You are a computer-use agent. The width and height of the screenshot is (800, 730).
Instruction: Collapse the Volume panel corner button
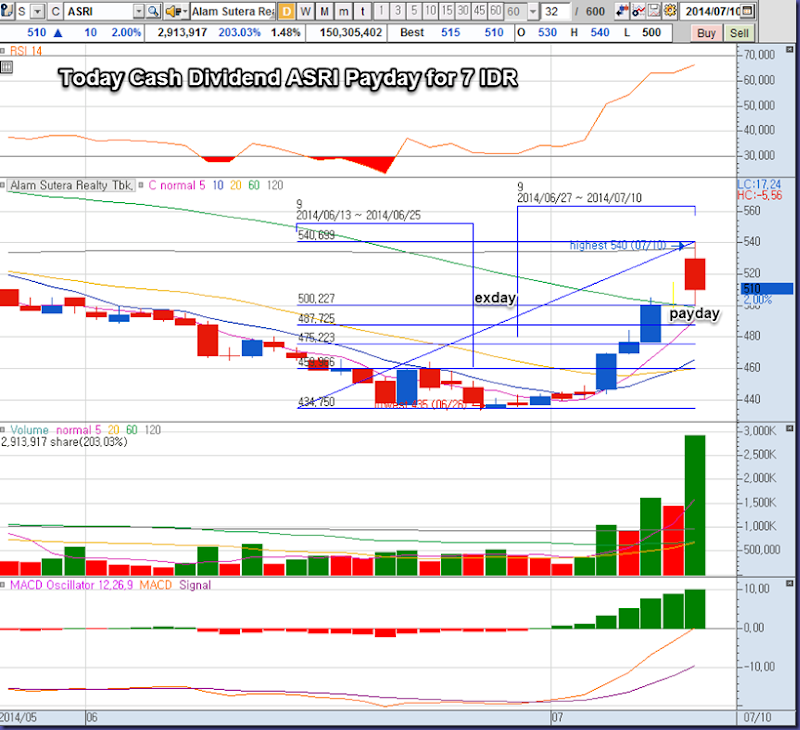(790, 428)
